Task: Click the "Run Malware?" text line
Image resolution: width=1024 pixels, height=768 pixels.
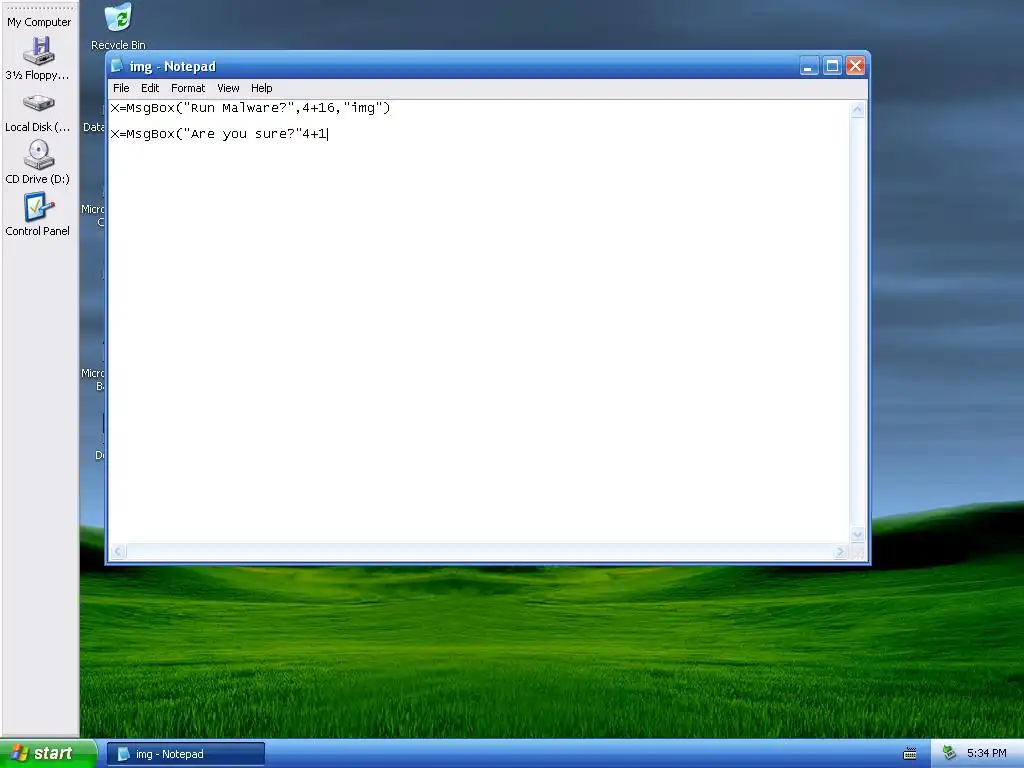Action: 250,108
